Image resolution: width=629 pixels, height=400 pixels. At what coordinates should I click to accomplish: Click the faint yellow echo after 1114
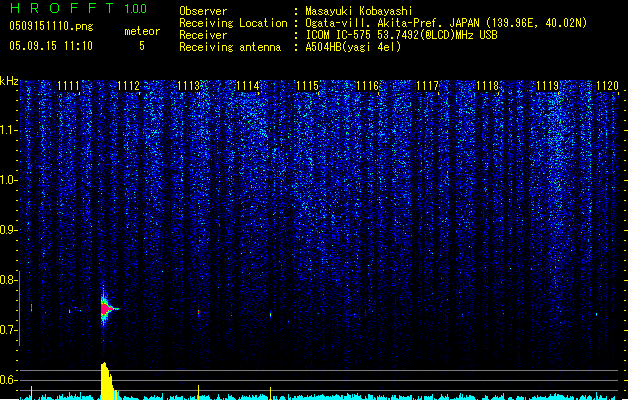point(270,315)
